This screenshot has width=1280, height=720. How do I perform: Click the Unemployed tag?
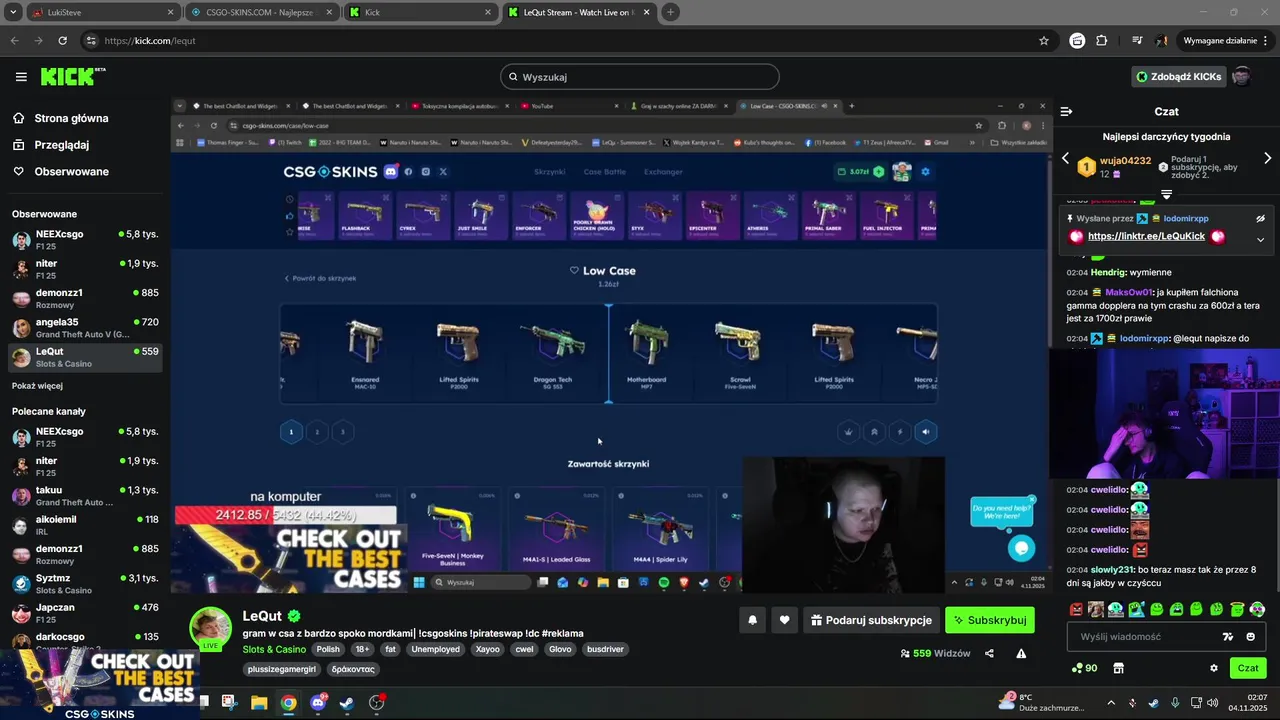pos(435,649)
